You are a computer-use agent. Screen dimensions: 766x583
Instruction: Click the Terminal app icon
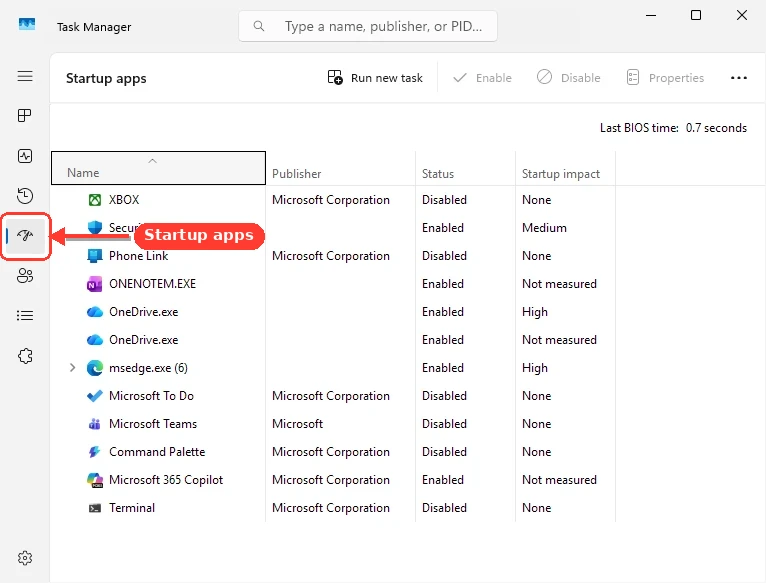pos(95,508)
